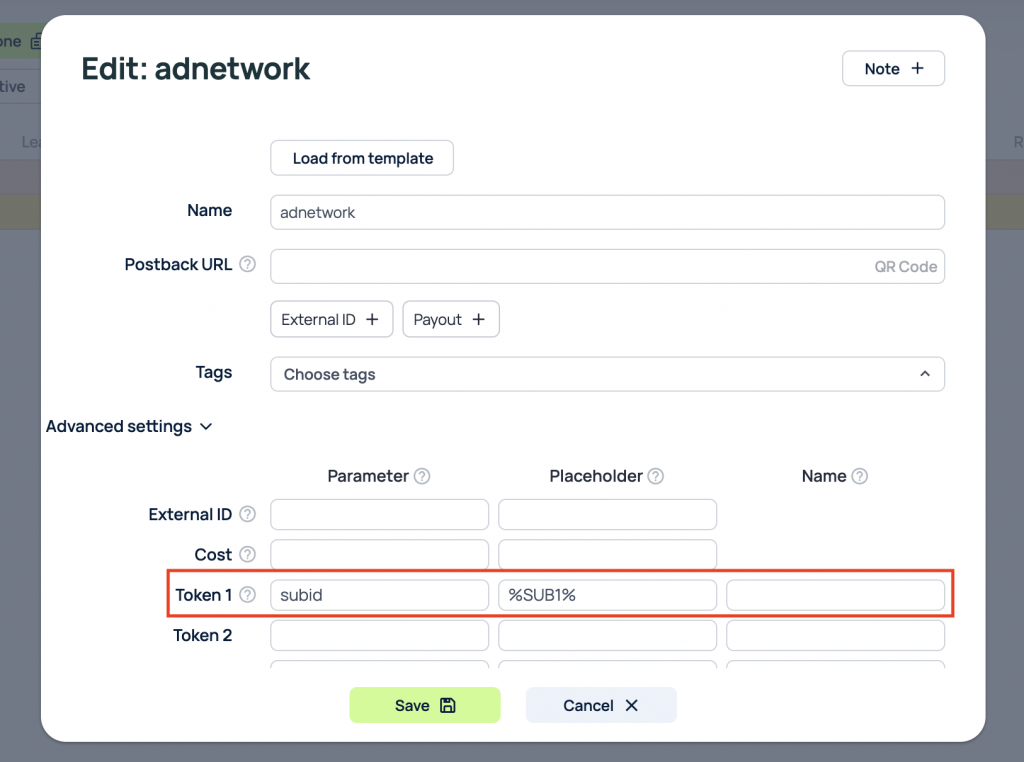The image size is (1024, 762).
Task: Click the Parameter column help icon
Action: click(422, 476)
